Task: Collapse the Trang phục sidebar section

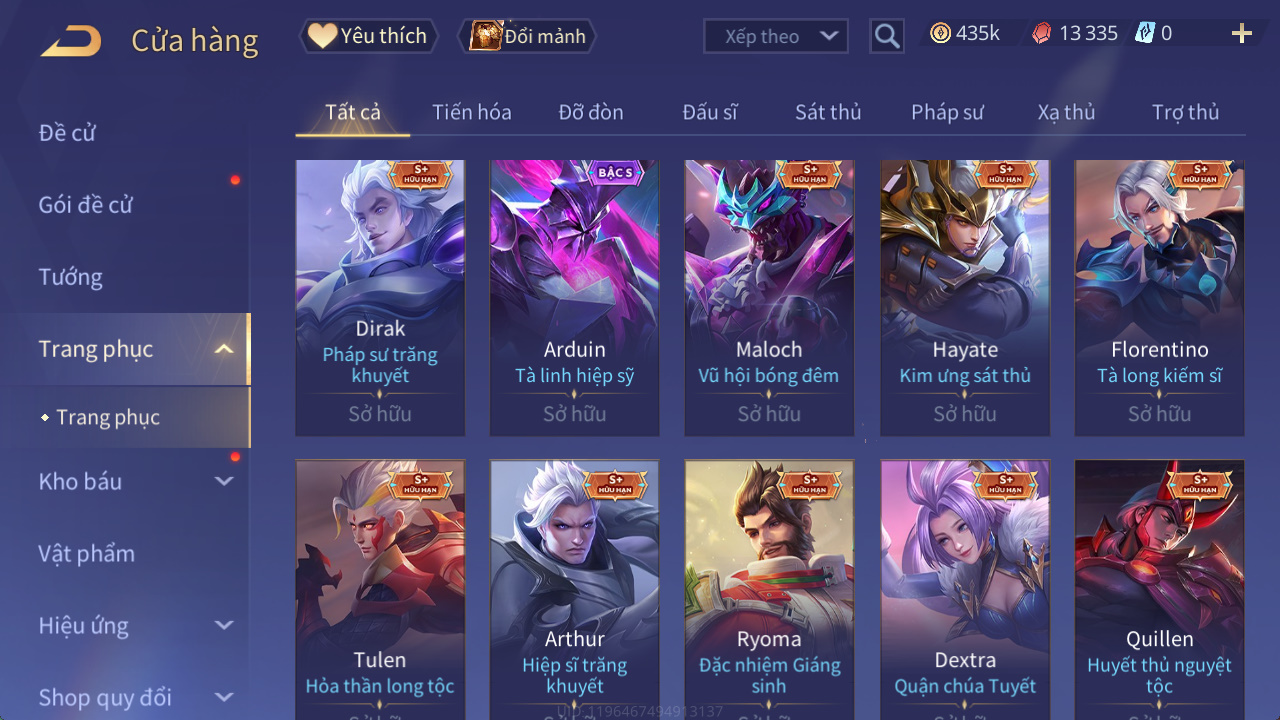Action: pos(224,349)
